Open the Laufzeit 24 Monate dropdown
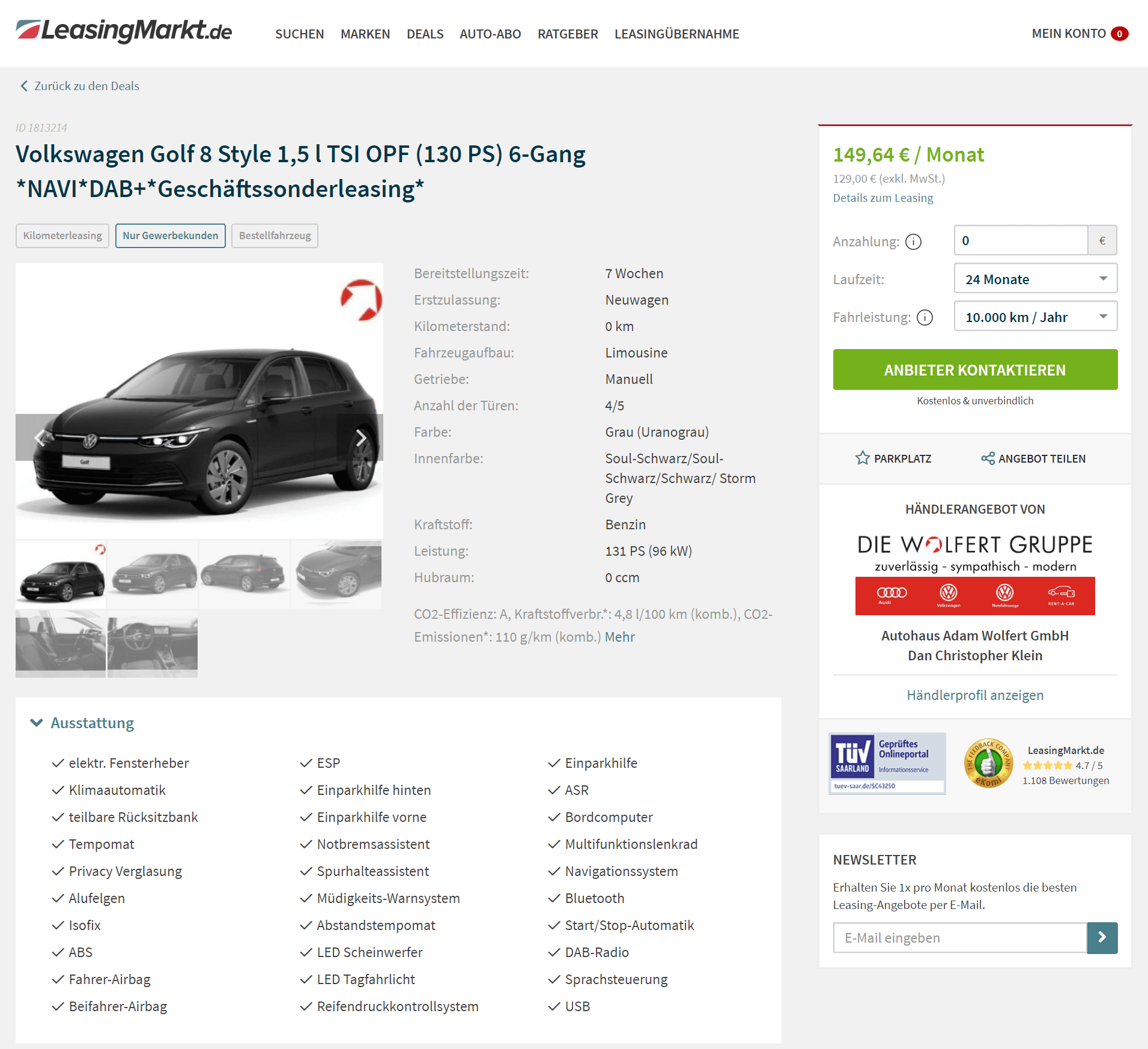The image size is (1148, 1049). (1036, 279)
